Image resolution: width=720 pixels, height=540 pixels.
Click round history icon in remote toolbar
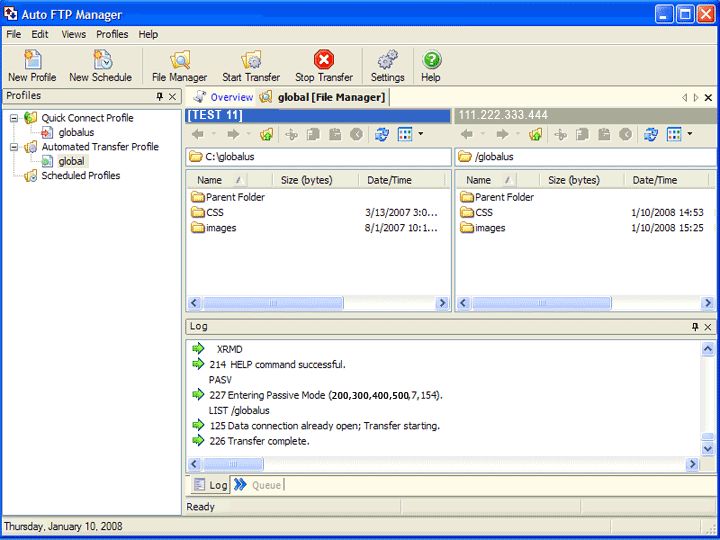point(625,134)
